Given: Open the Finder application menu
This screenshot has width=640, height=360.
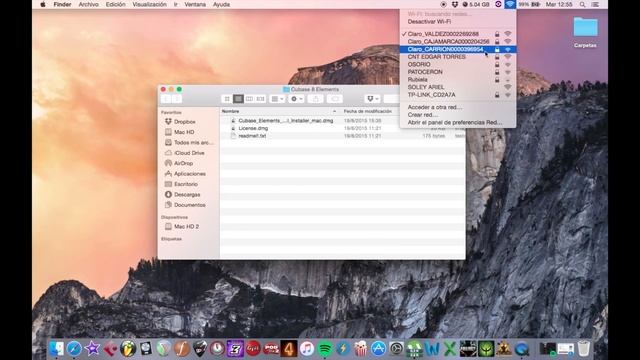Looking at the screenshot, I should [62, 4].
